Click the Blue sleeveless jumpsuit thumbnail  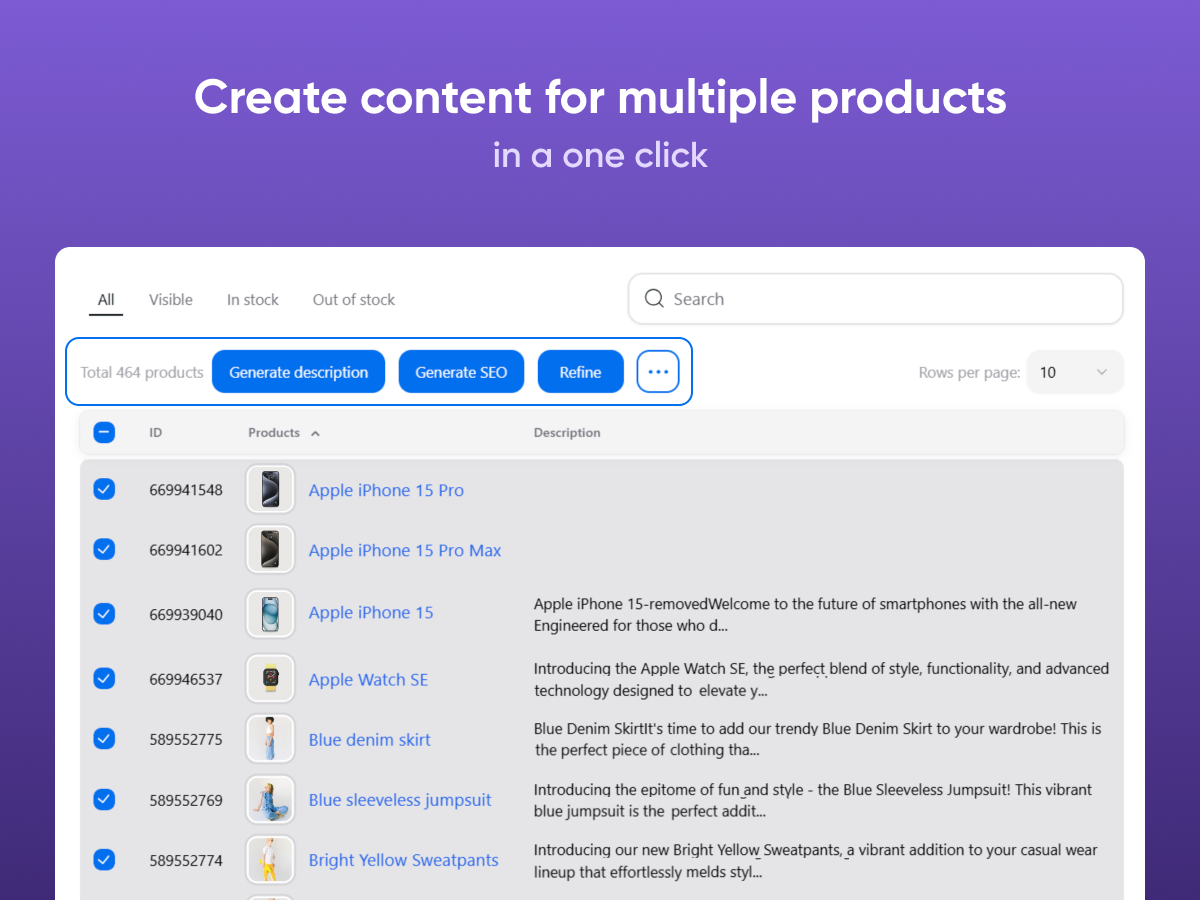pos(270,799)
